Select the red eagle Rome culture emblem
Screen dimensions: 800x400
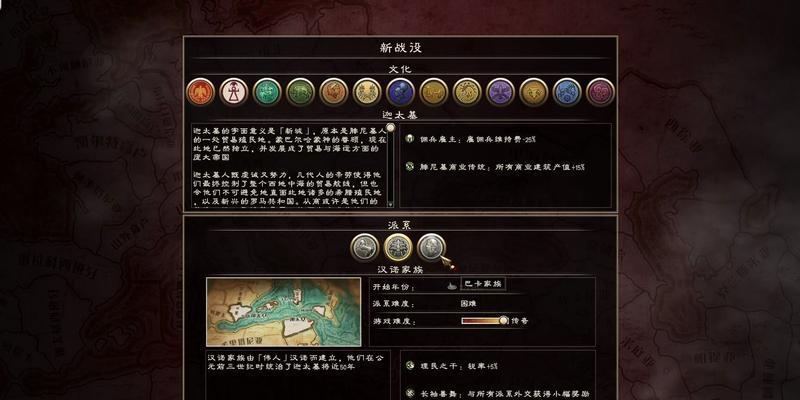click(201, 92)
